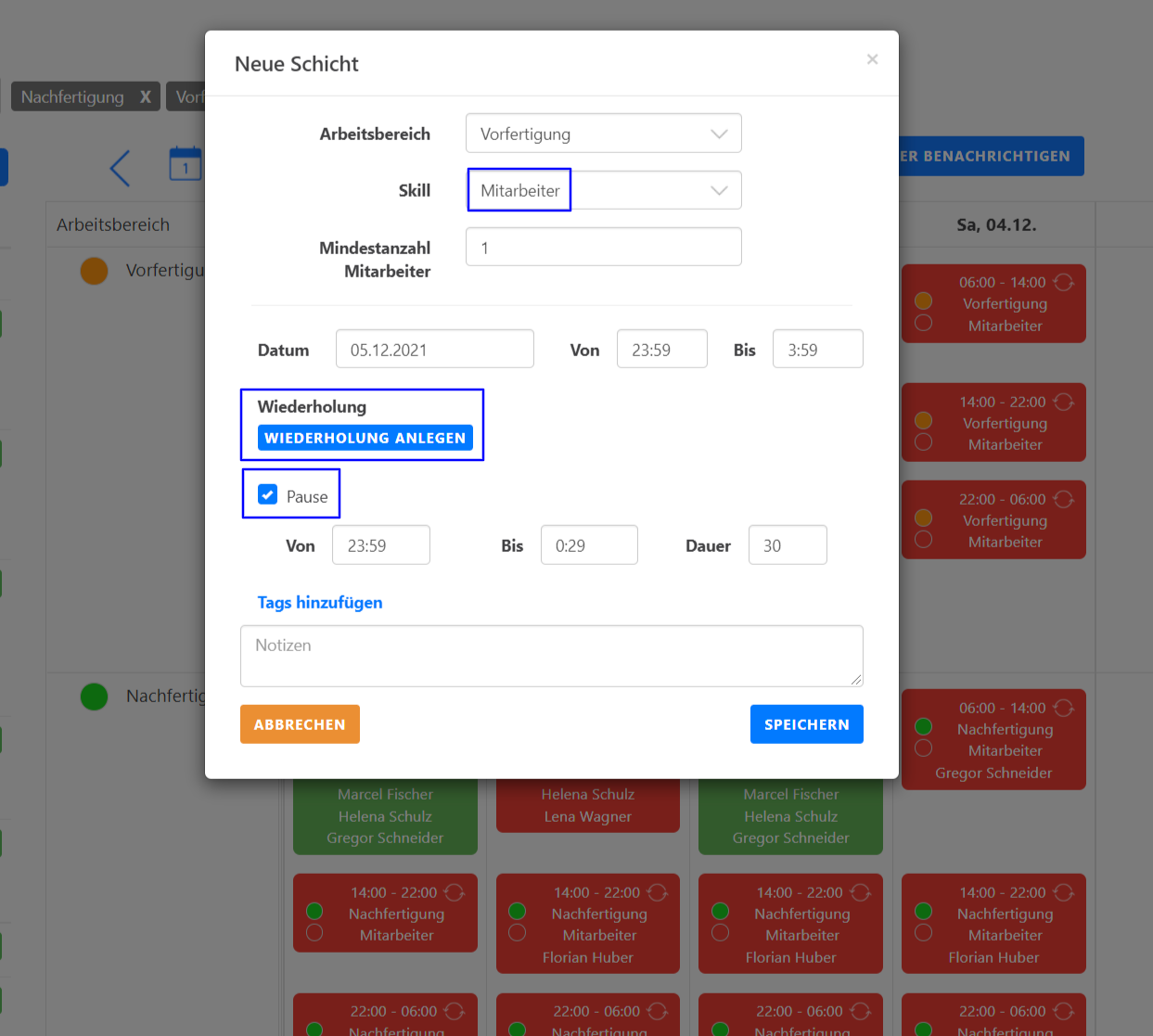Uncheck the Pause checkbox
This screenshot has width=1153, height=1036.
(267, 494)
